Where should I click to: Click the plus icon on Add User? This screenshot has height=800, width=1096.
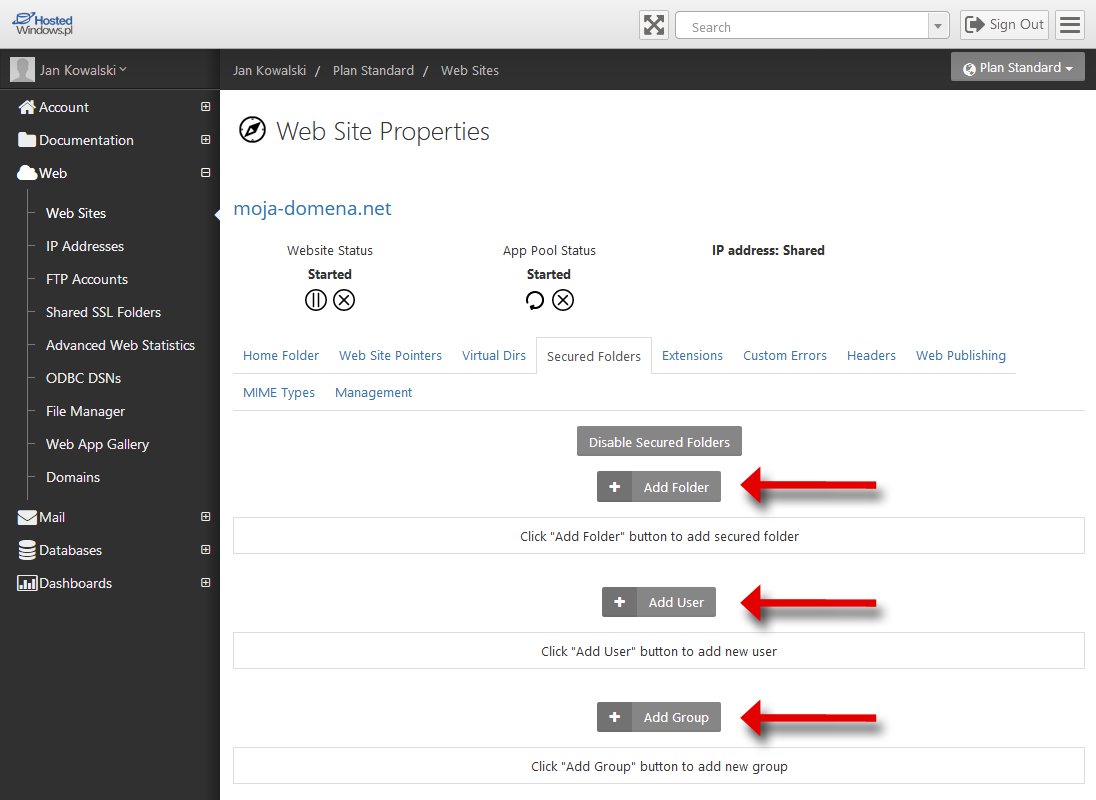[x=619, y=602]
